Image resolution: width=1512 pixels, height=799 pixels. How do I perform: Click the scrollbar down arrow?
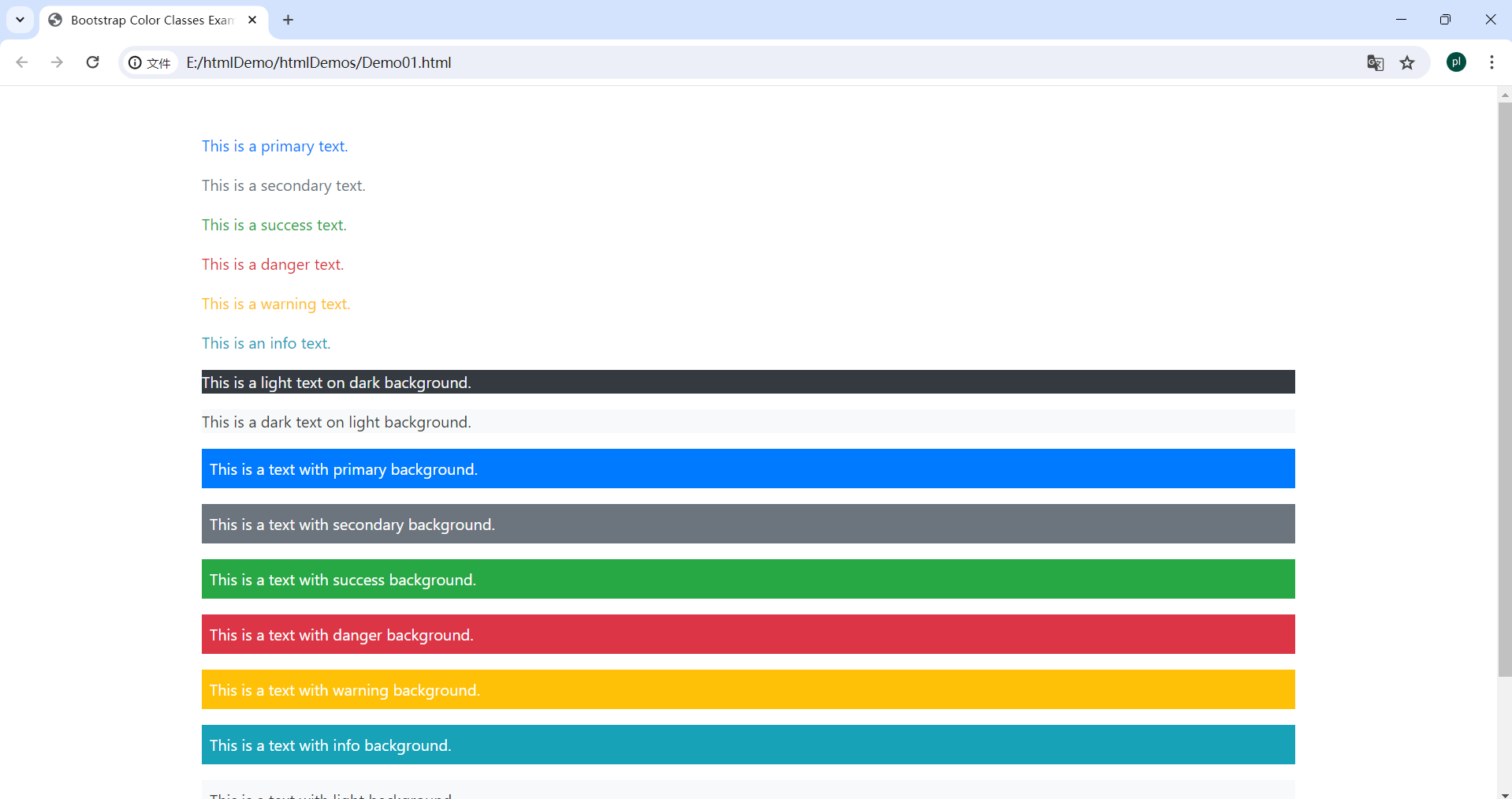[x=1504, y=794]
